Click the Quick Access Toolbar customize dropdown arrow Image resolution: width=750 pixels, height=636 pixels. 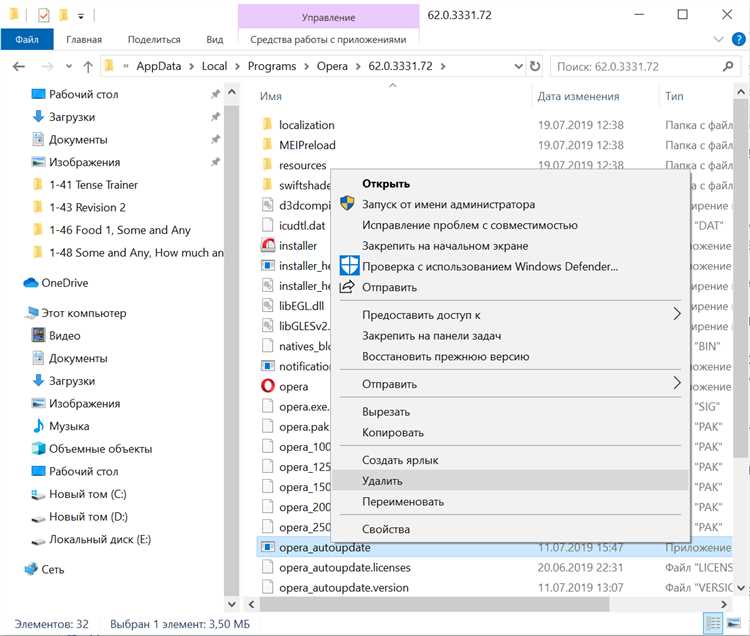[x=81, y=16]
